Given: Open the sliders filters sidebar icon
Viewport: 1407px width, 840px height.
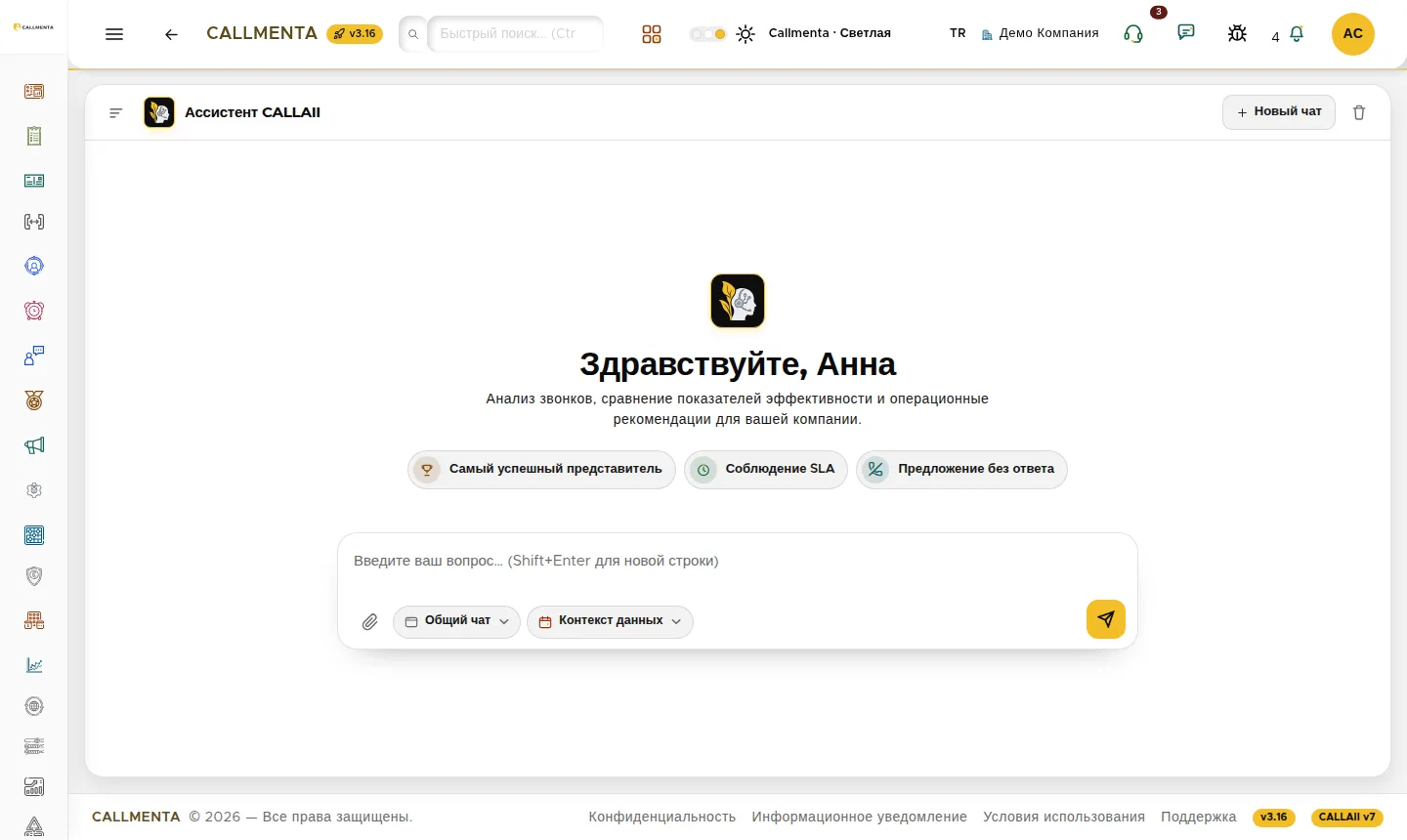Looking at the screenshot, I should click(x=34, y=746).
